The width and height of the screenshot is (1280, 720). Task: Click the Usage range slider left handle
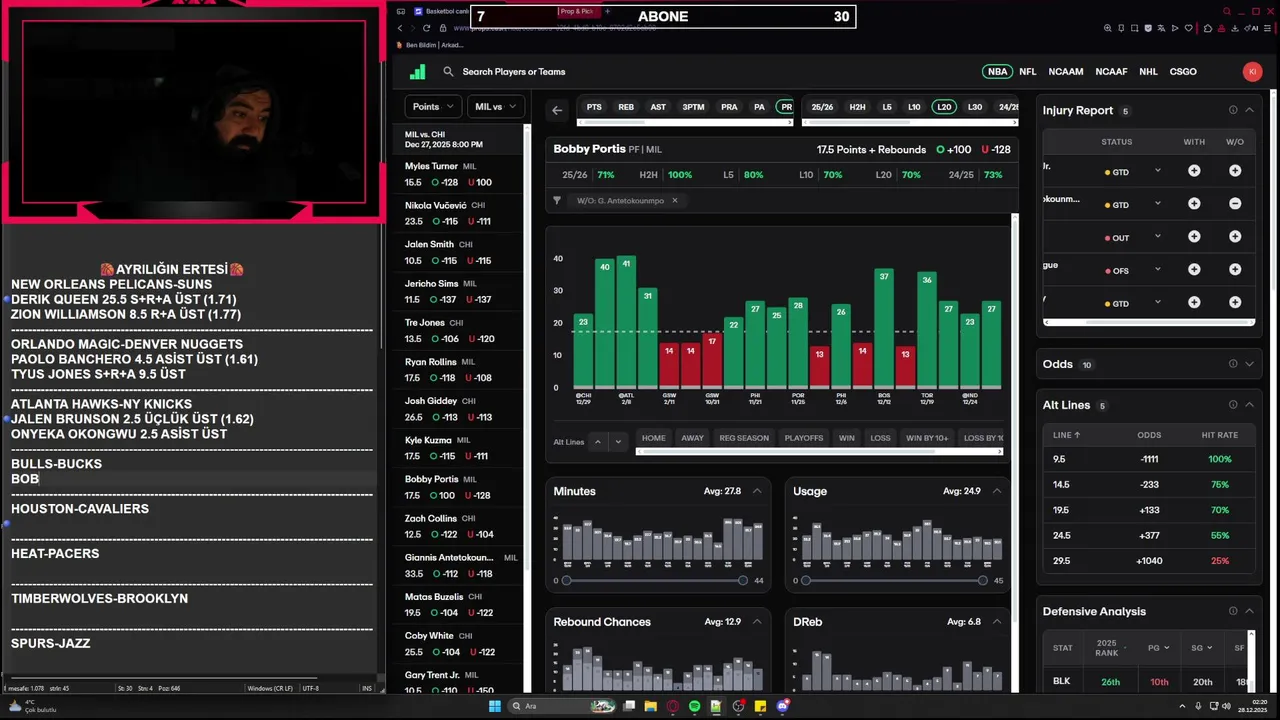coord(806,580)
